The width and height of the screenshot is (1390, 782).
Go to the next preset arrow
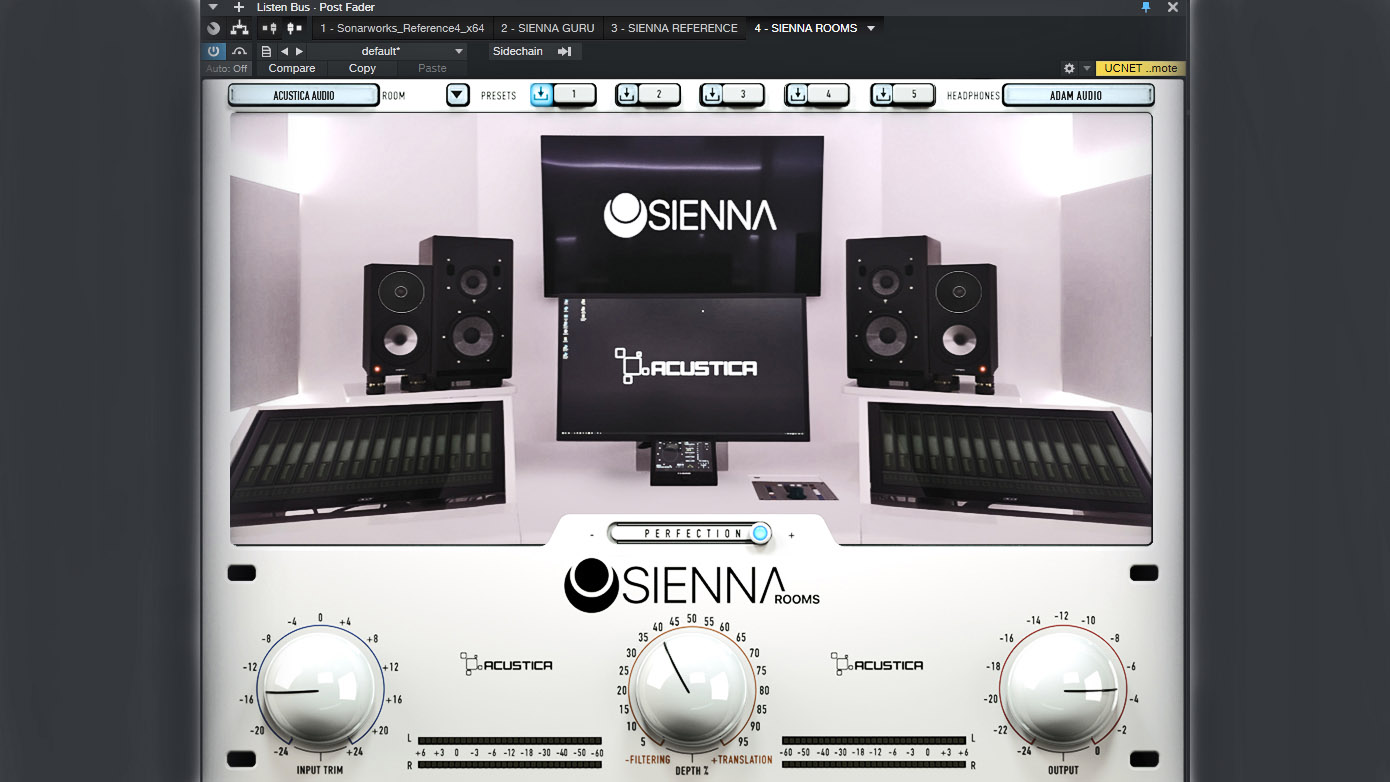298,51
